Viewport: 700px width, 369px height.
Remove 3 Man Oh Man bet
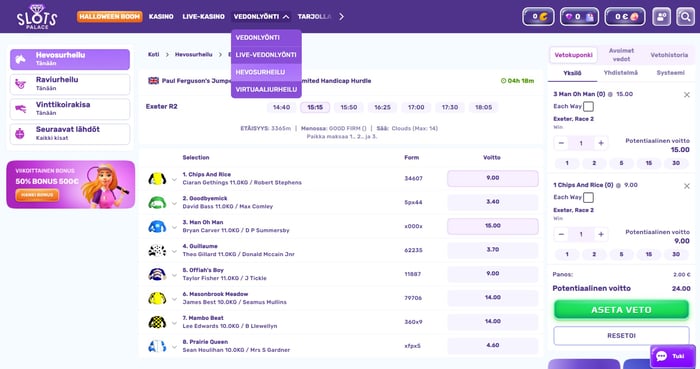point(687,95)
